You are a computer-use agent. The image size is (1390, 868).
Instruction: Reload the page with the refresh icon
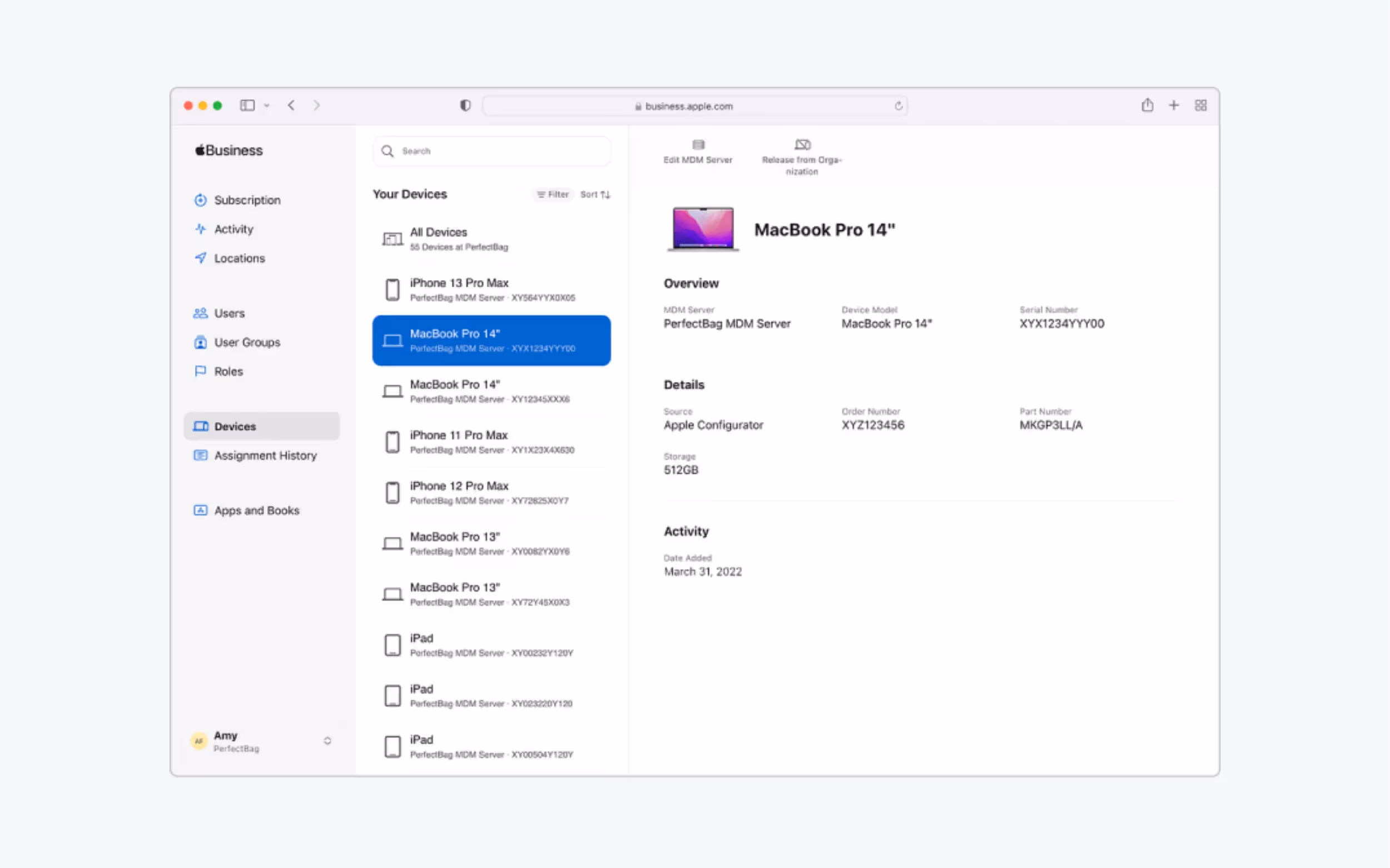coord(898,106)
